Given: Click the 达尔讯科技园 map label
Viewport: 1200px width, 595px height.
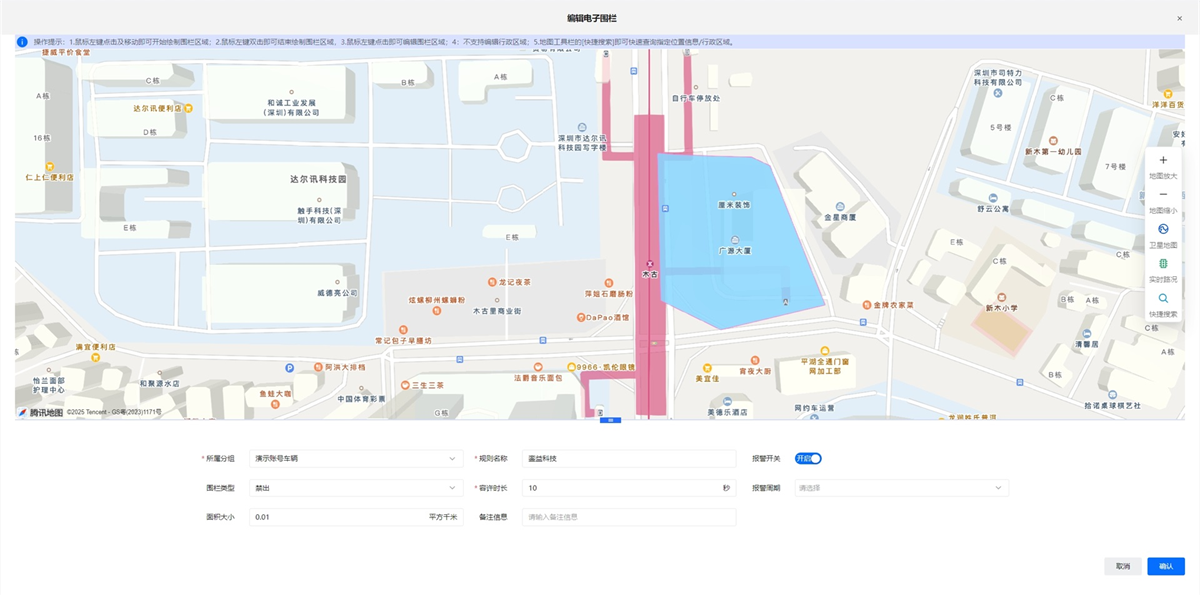Looking at the screenshot, I should tap(318, 178).
